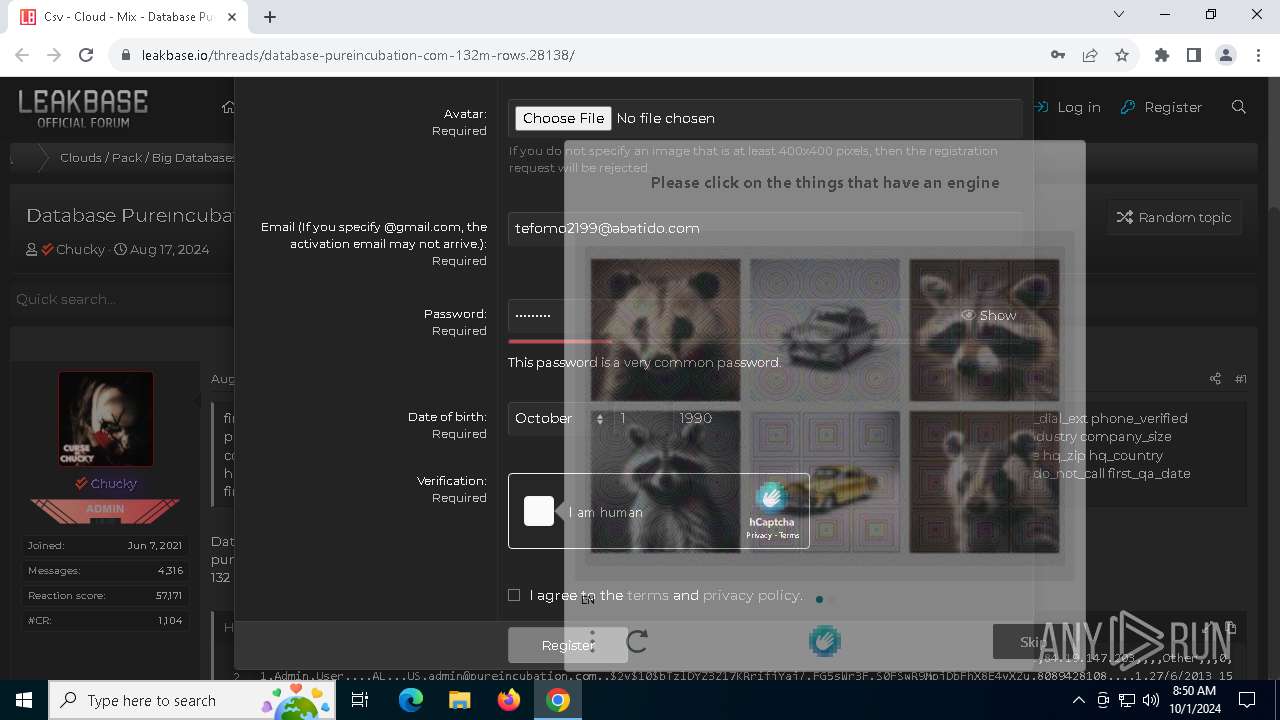Click the Random topic button
This screenshot has height=720, width=1280.
point(1175,217)
